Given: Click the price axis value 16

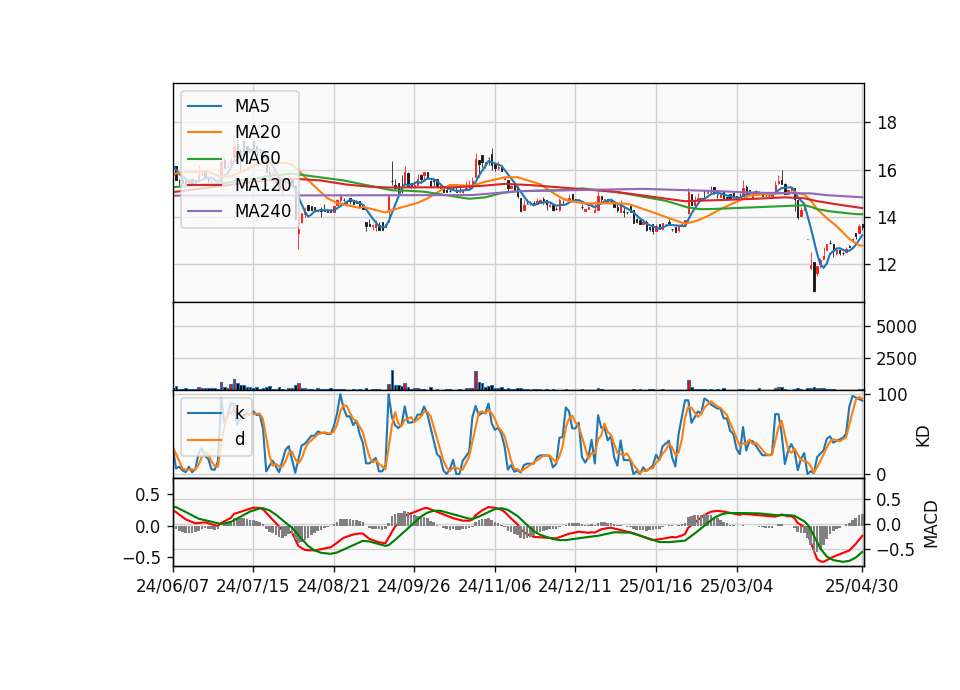Looking at the screenshot, I should tap(887, 171).
